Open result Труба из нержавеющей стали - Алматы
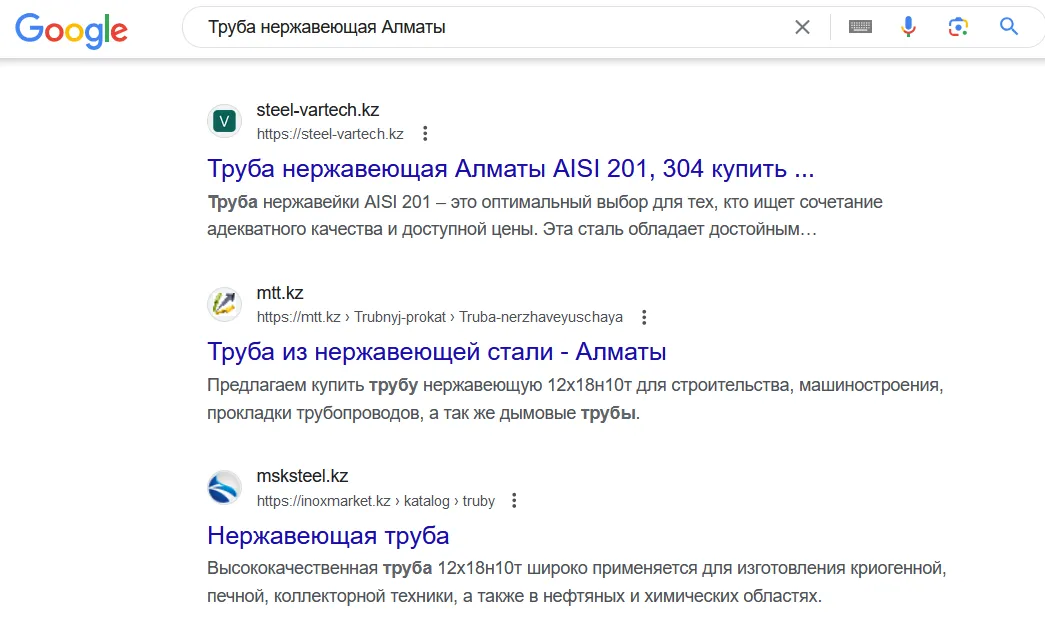Viewport: 1045px width, 637px height. click(437, 352)
